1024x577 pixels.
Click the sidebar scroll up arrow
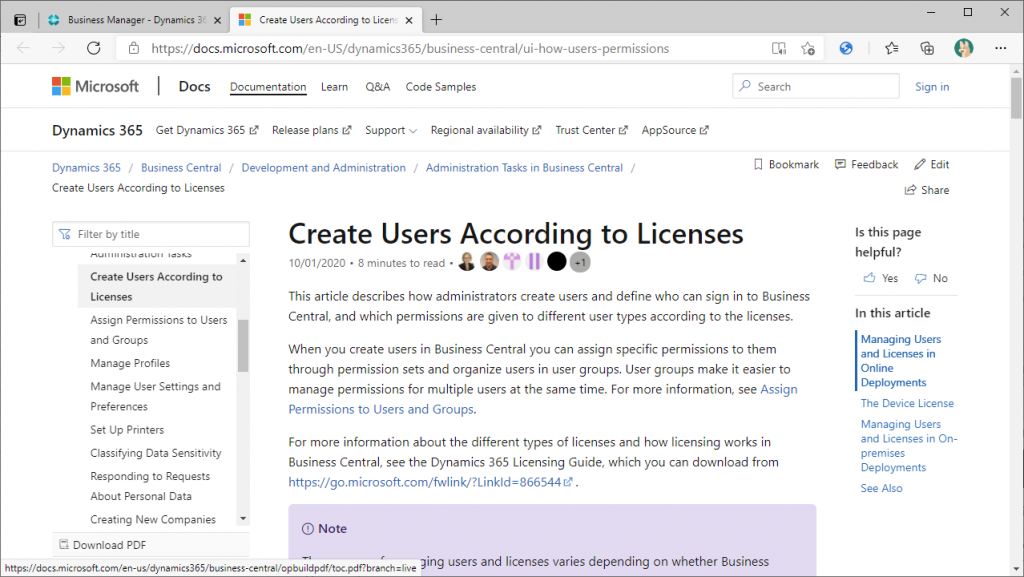tap(243, 260)
